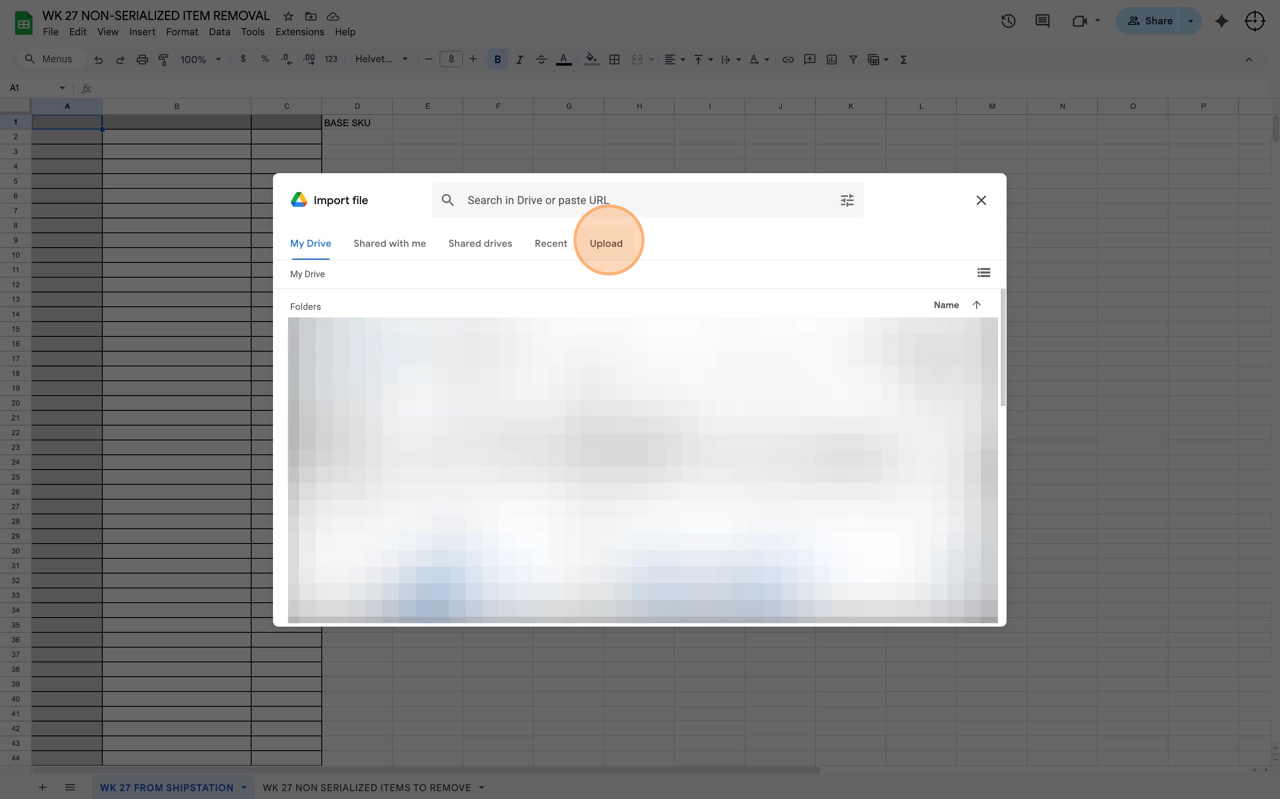The height and width of the screenshot is (799, 1280).
Task: Open the zoom 100% dropdown
Action: pyautogui.click(x=200, y=60)
